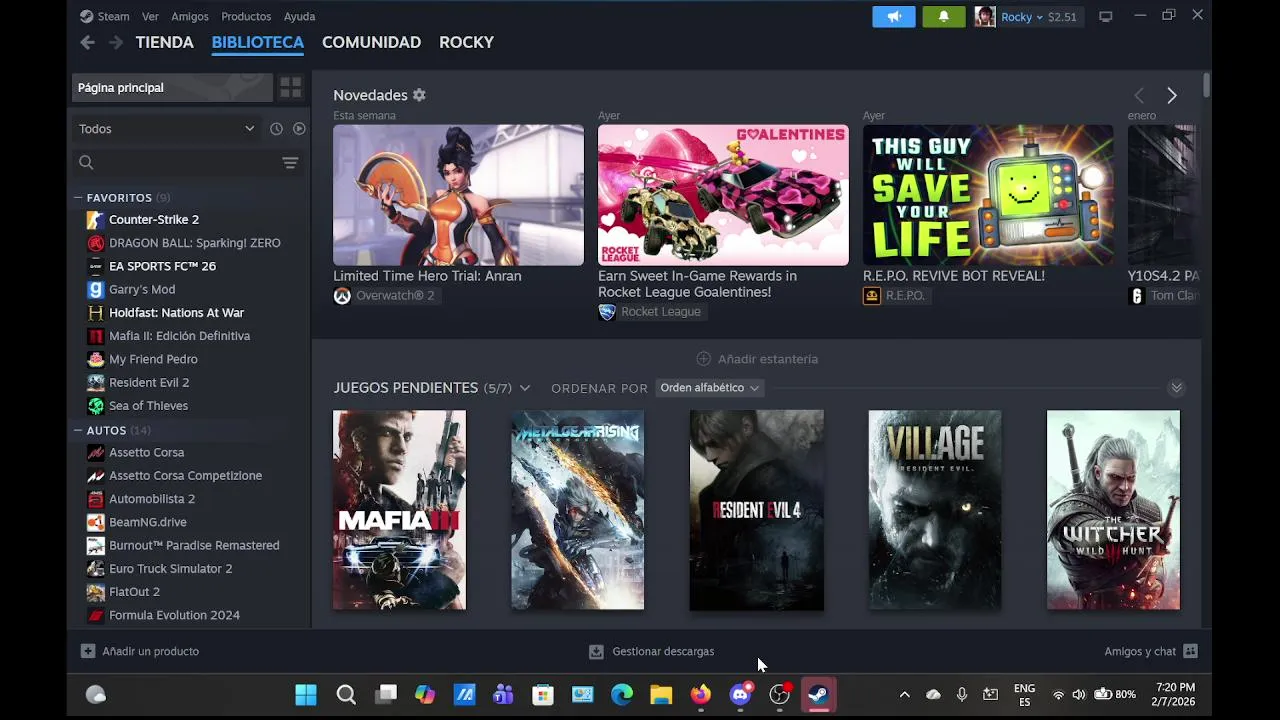Screen dimensions: 1280x720
Task: Click the library search input field
Action: 188,163
